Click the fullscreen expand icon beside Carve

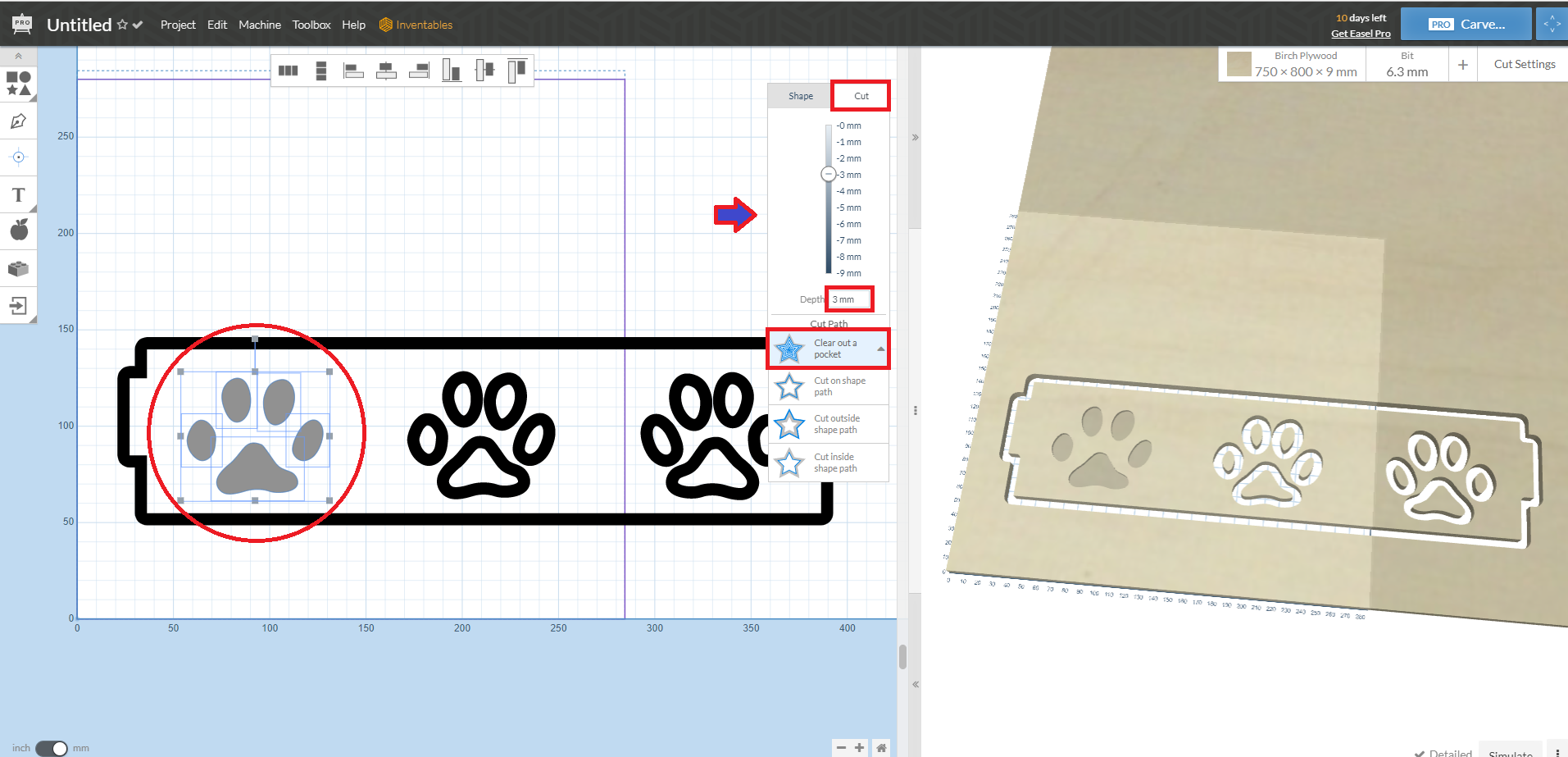point(1552,25)
